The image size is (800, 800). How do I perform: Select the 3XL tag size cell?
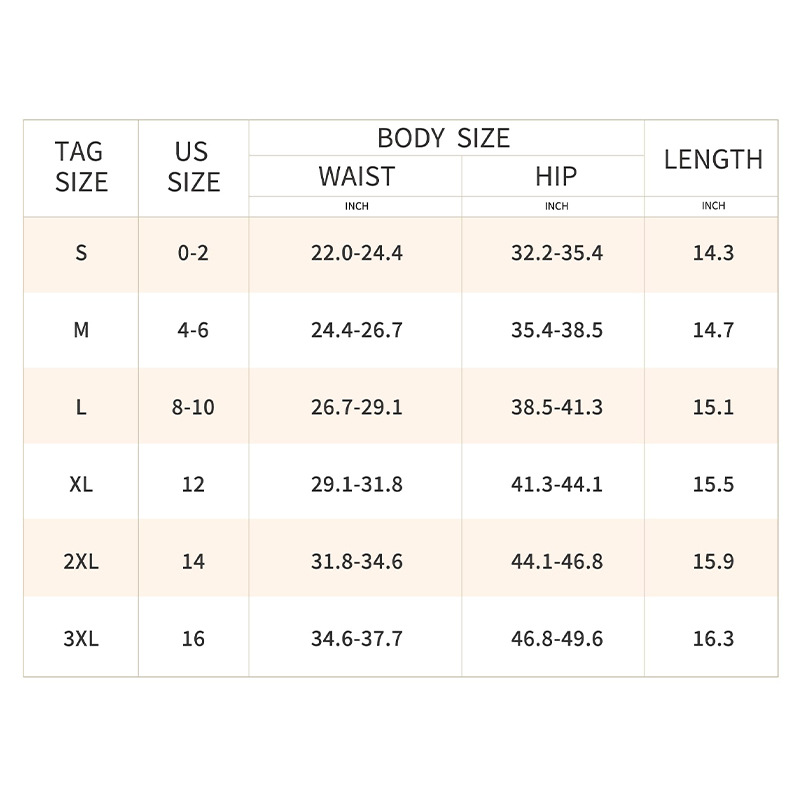pos(81,638)
